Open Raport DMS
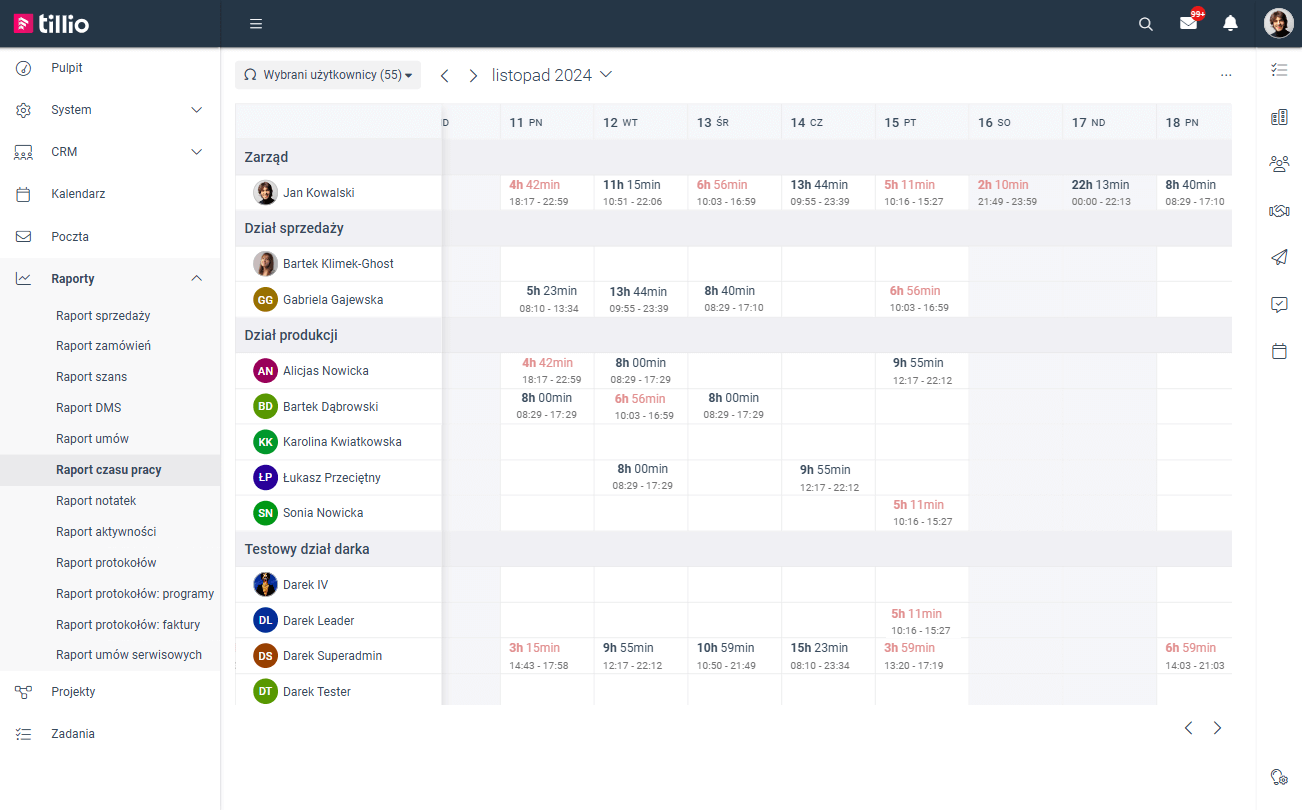The width and height of the screenshot is (1302, 810). pyautogui.click(x=89, y=408)
